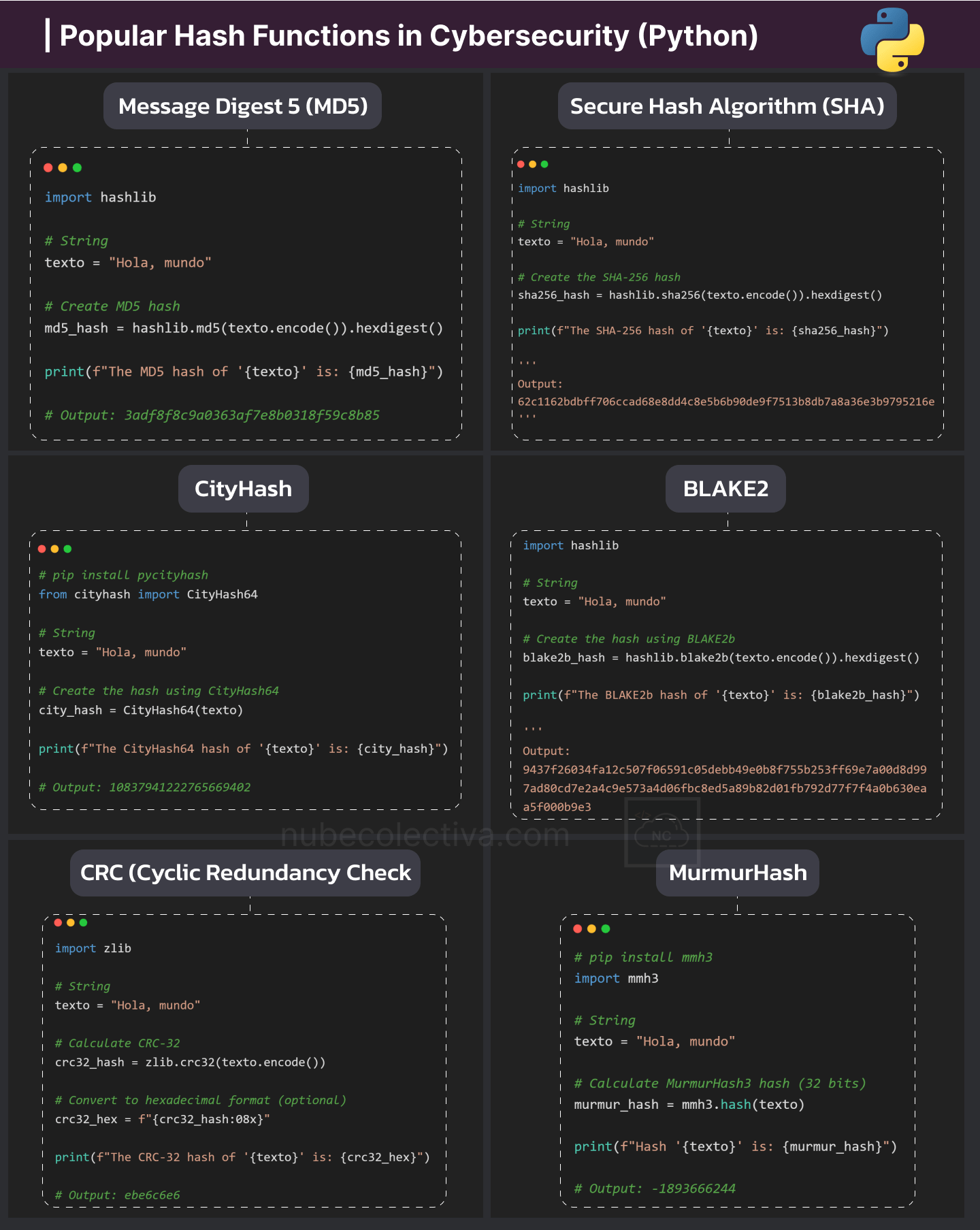
Task: Click the '# Calculate MurmurHash3 hash (32 bits)' comment
Action: coord(720,1084)
